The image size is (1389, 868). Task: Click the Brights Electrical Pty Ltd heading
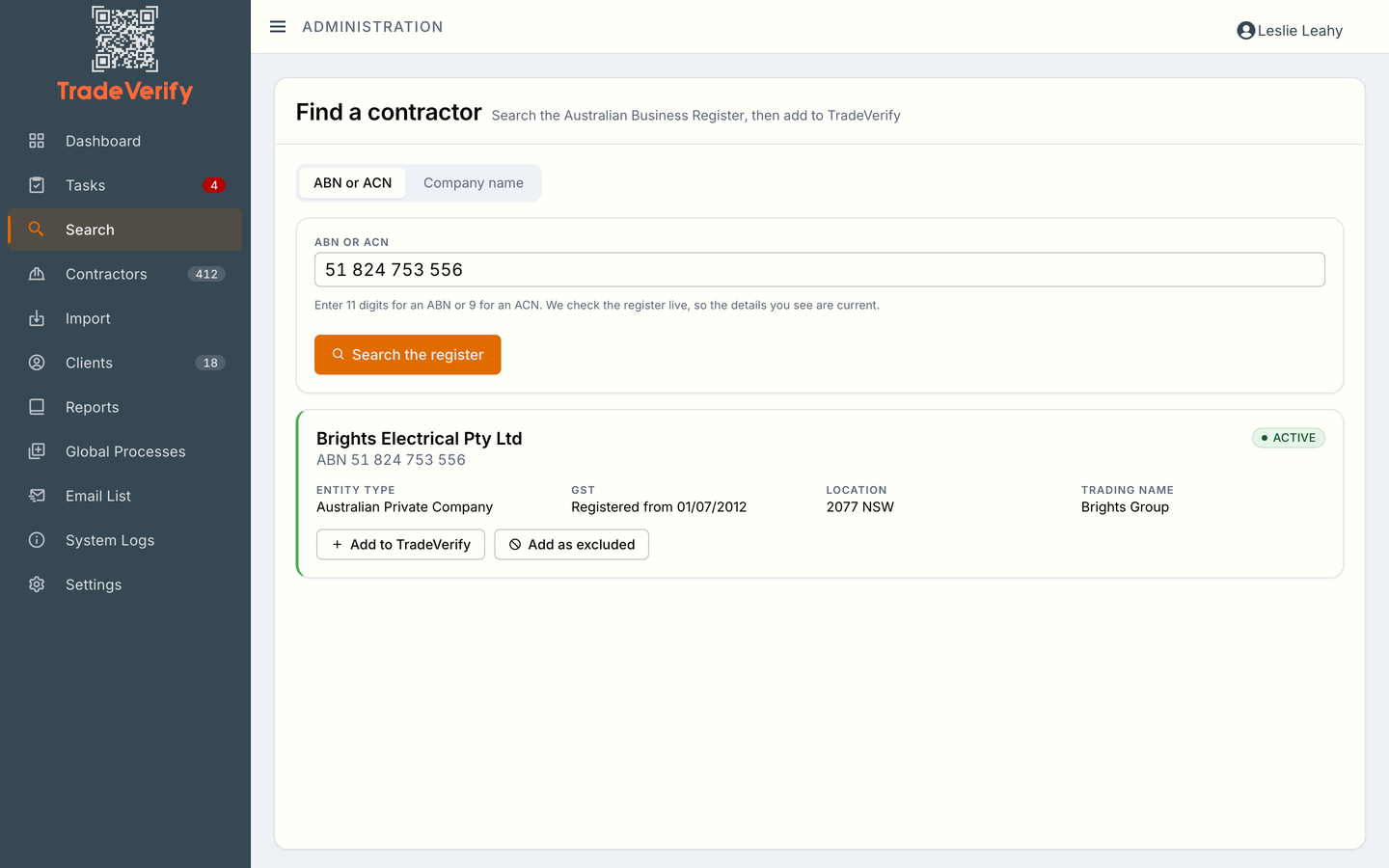420,439
